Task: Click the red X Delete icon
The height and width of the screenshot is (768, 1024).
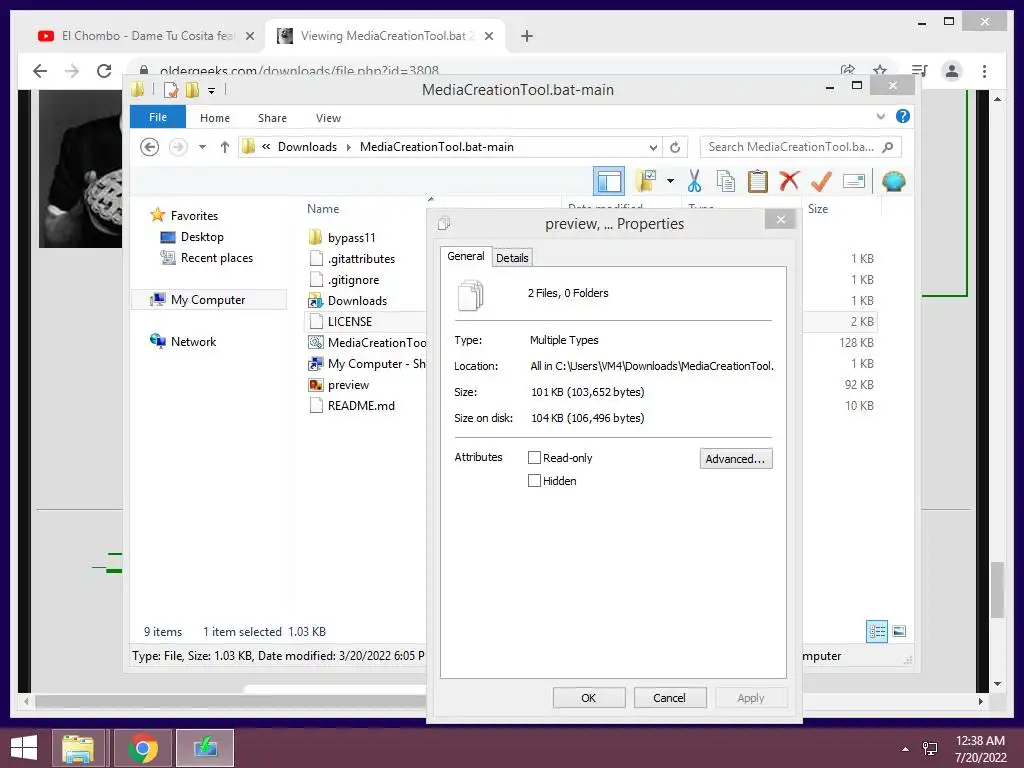Action: pyautogui.click(x=789, y=181)
